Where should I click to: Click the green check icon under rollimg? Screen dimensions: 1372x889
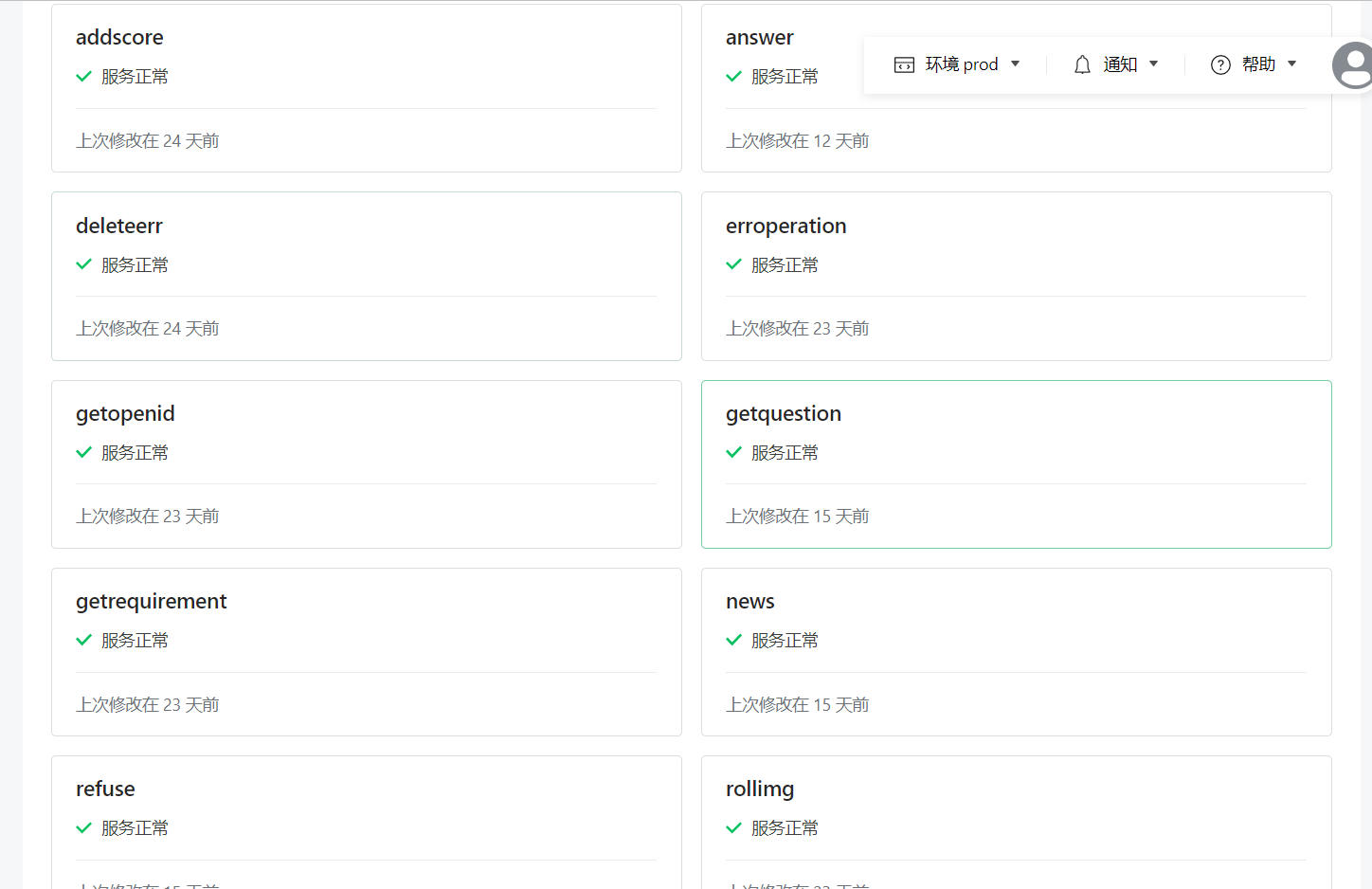point(733,827)
